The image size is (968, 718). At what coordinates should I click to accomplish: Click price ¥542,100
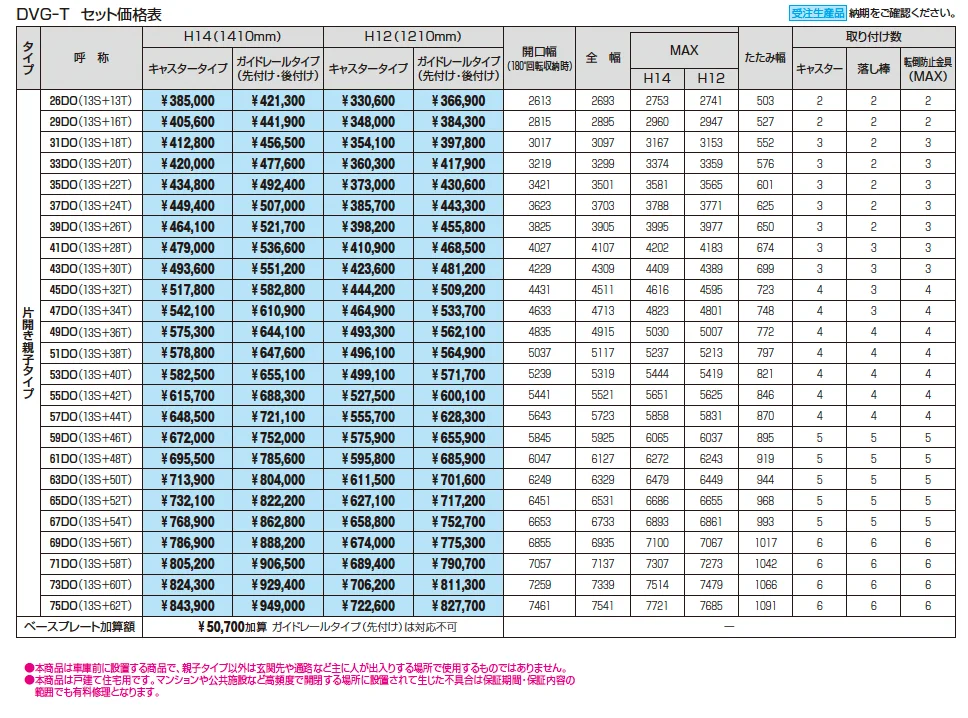point(188,311)
